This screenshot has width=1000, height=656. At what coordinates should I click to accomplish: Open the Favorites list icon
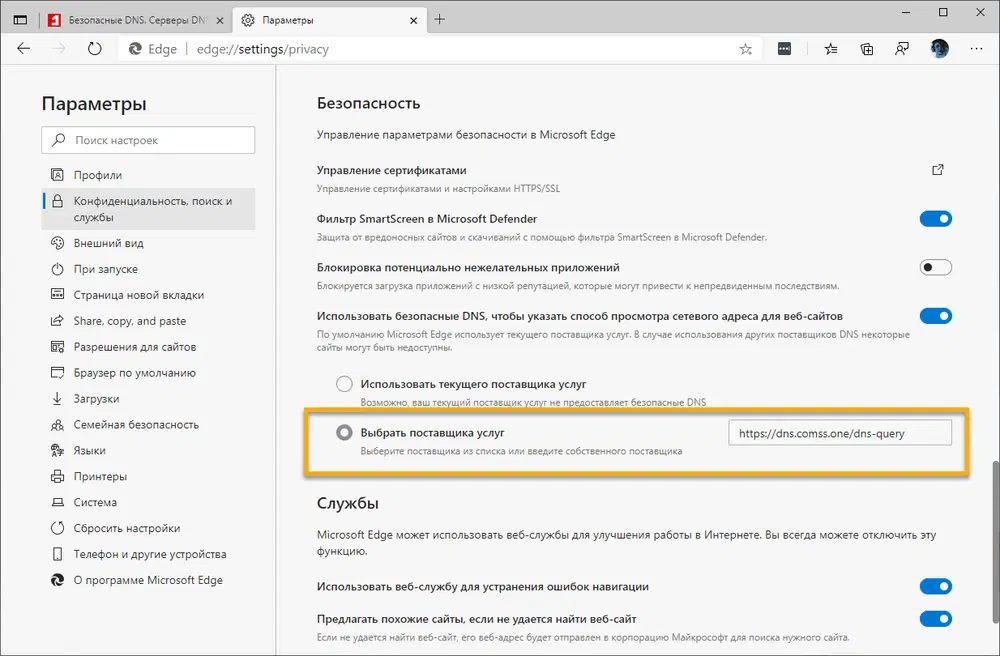point(831,48)
